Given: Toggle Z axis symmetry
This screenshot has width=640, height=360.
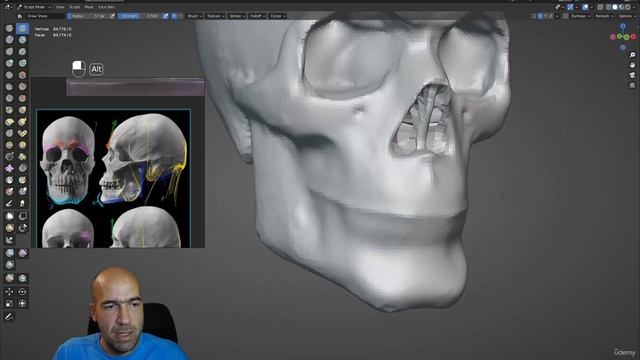Looking at the screenshot, I should tap(551, 16).
